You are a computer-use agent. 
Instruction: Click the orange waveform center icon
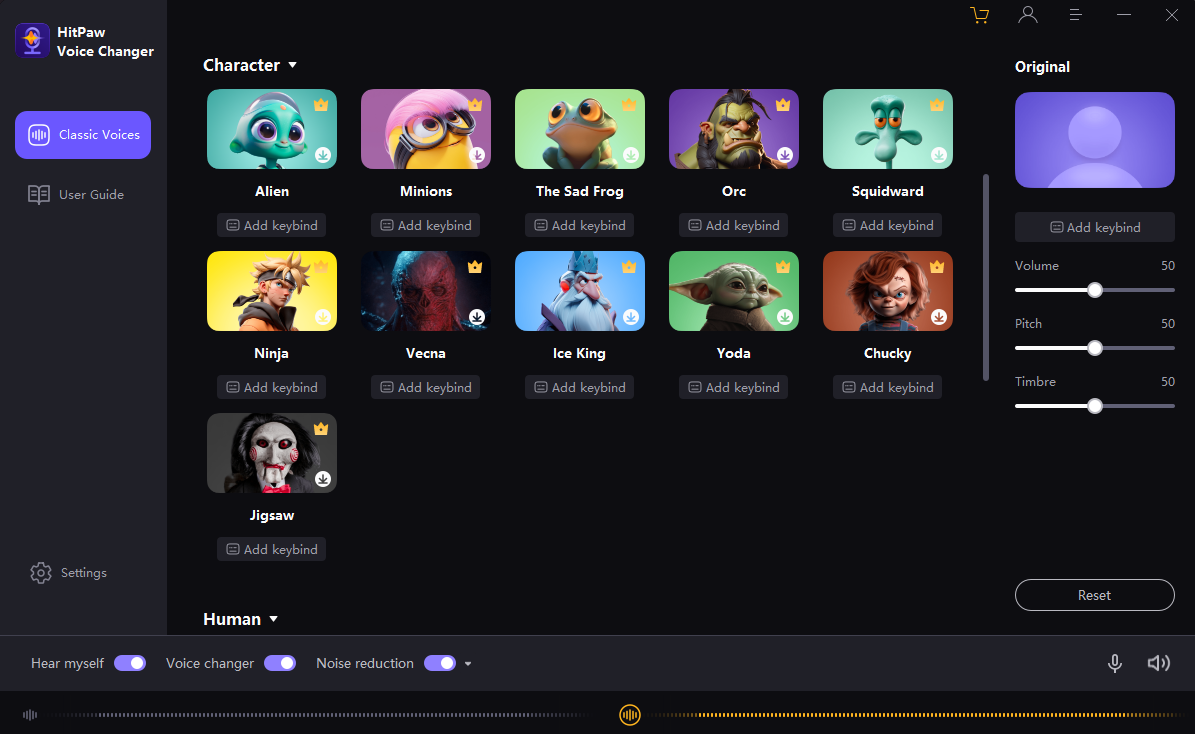coord(630,715)
